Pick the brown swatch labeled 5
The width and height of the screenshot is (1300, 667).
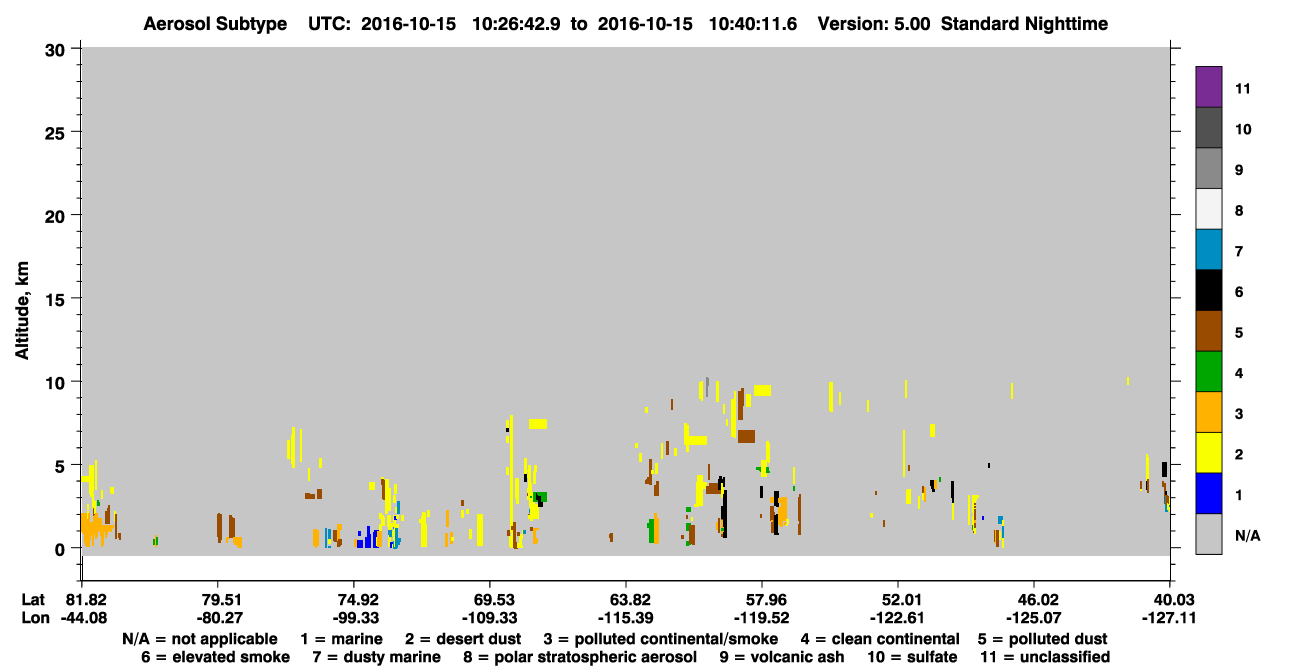coord(1209,331)
